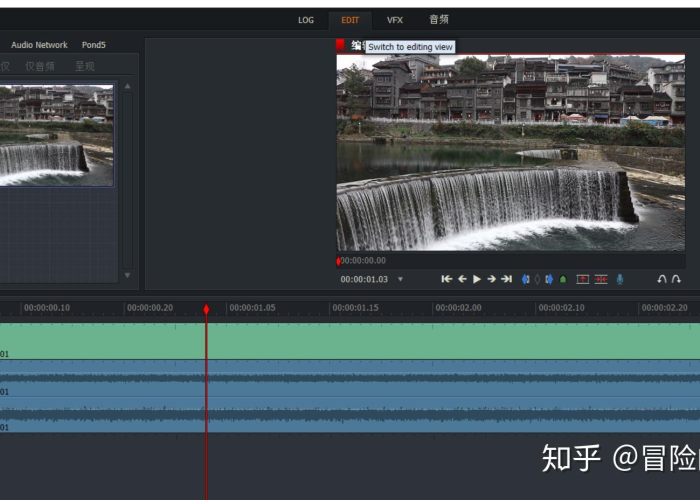Click timeline ruler at 00:00:01.05
The width and height of the screenshot is (700, 500).
tap(252, 308)
